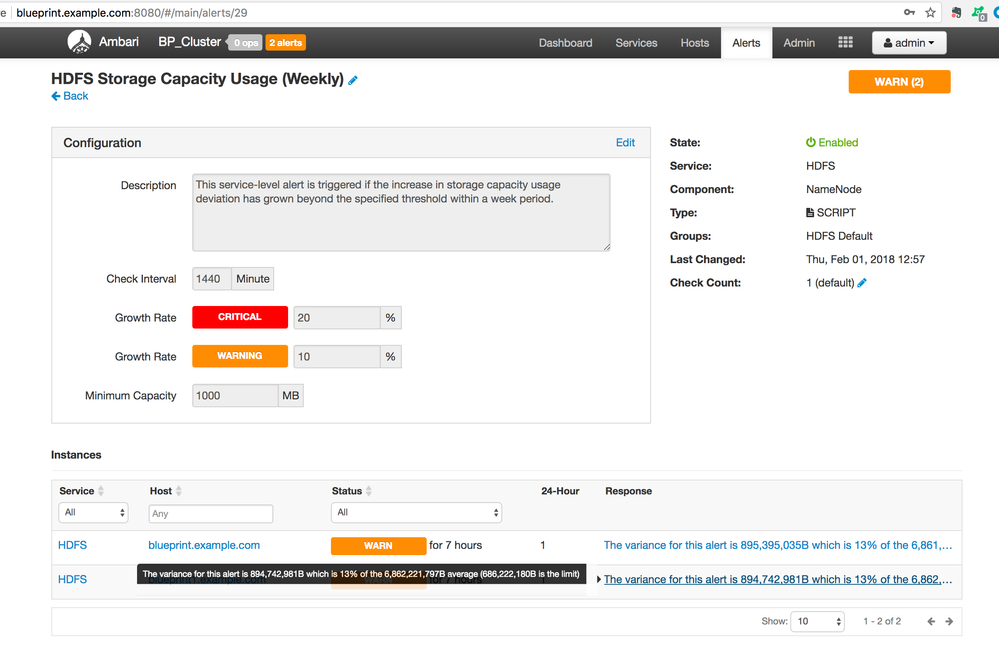This screenshot has width=999, height=661.
Task: Open the Service filter dropdown
Action: tap(94, 513)
